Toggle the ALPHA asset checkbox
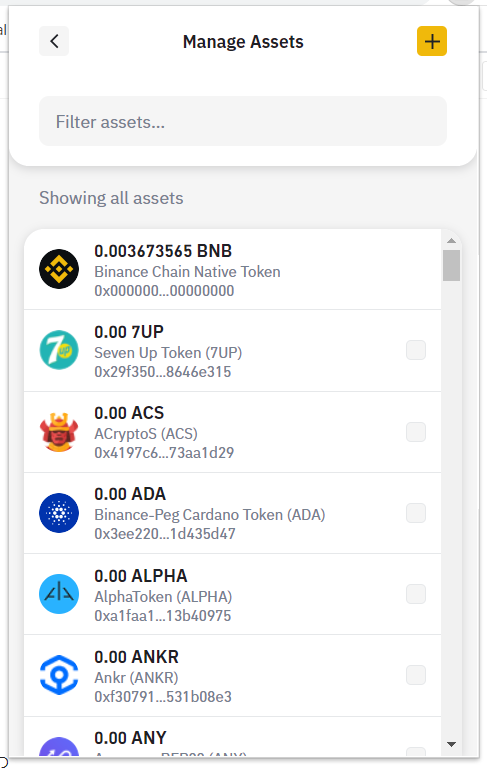 click(x=416, y=594)
